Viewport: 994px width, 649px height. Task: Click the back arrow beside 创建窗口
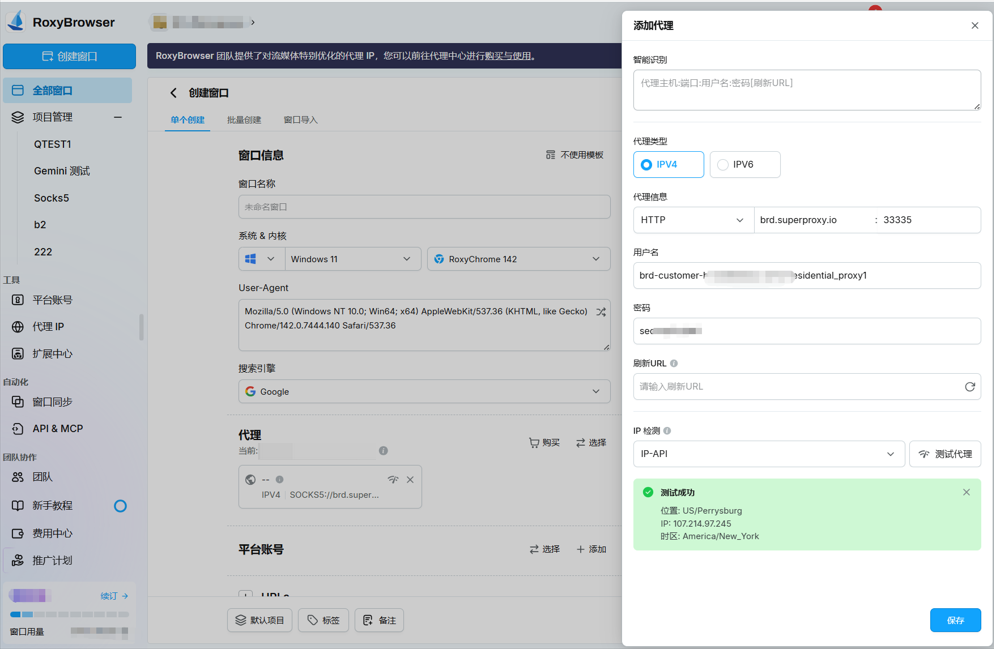[173, 93]
